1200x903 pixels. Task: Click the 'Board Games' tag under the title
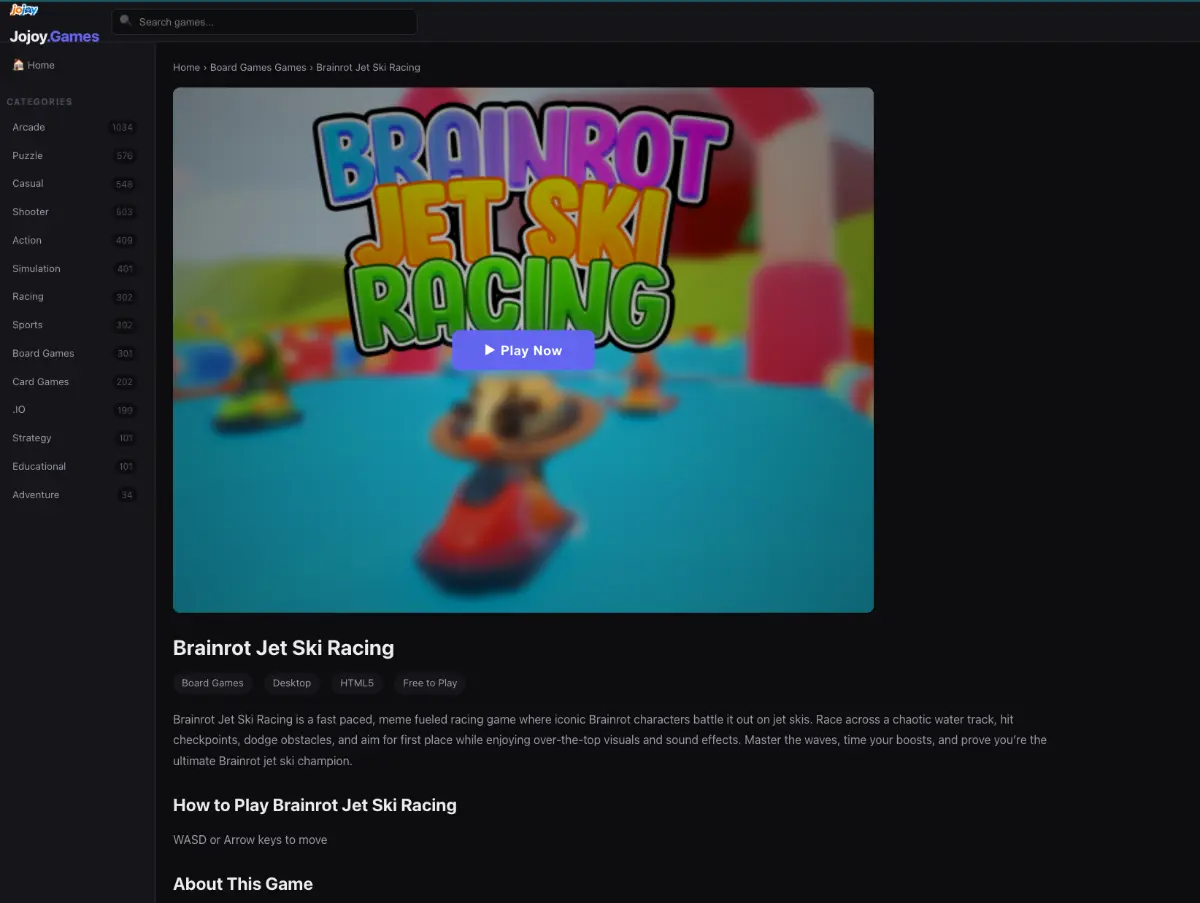click(x=212, y=683)
